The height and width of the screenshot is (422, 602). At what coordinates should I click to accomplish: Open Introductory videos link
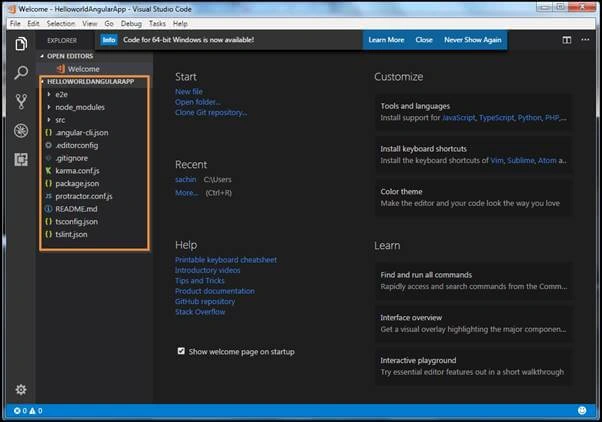click(208, 270)
